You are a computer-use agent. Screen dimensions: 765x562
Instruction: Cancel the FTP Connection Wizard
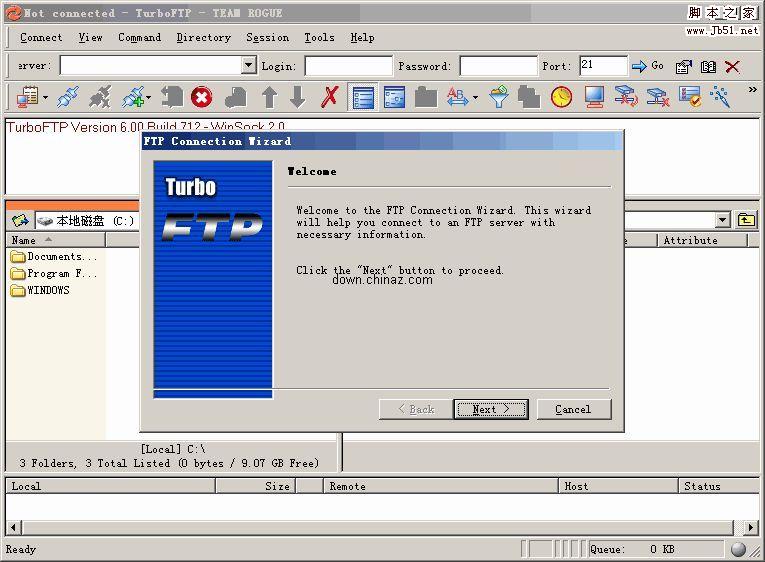pyautogui.click(x=573, y=409)
